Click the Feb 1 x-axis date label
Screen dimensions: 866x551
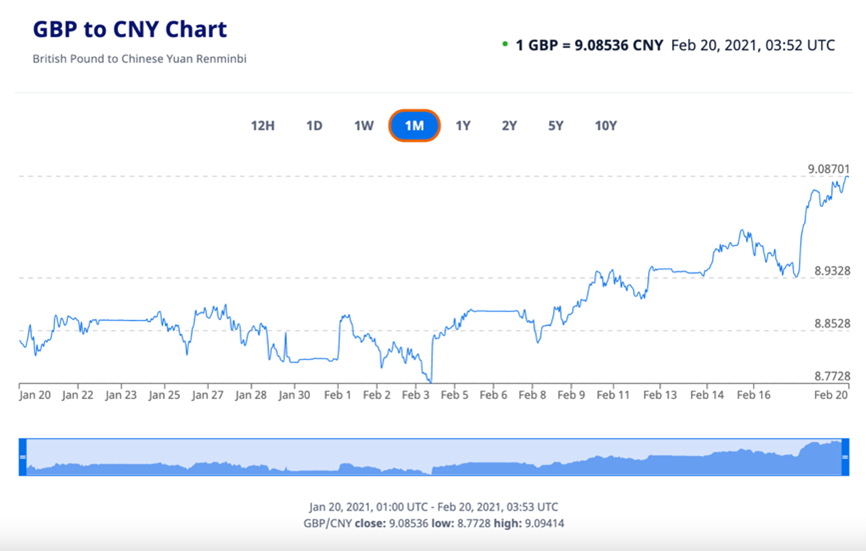[x=339, y=395]
